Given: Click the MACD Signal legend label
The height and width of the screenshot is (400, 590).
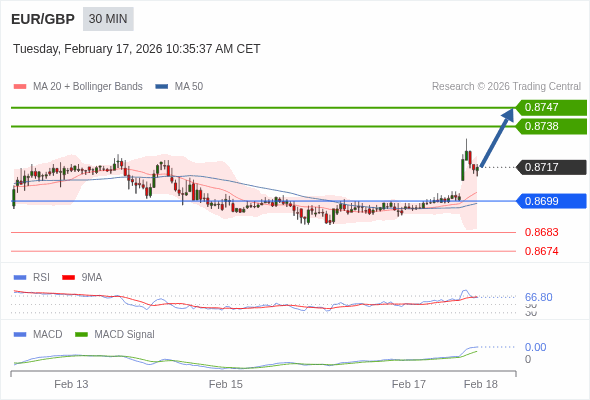Looking at the screenshot, I should pyautogui.click(x=125, y=335).
